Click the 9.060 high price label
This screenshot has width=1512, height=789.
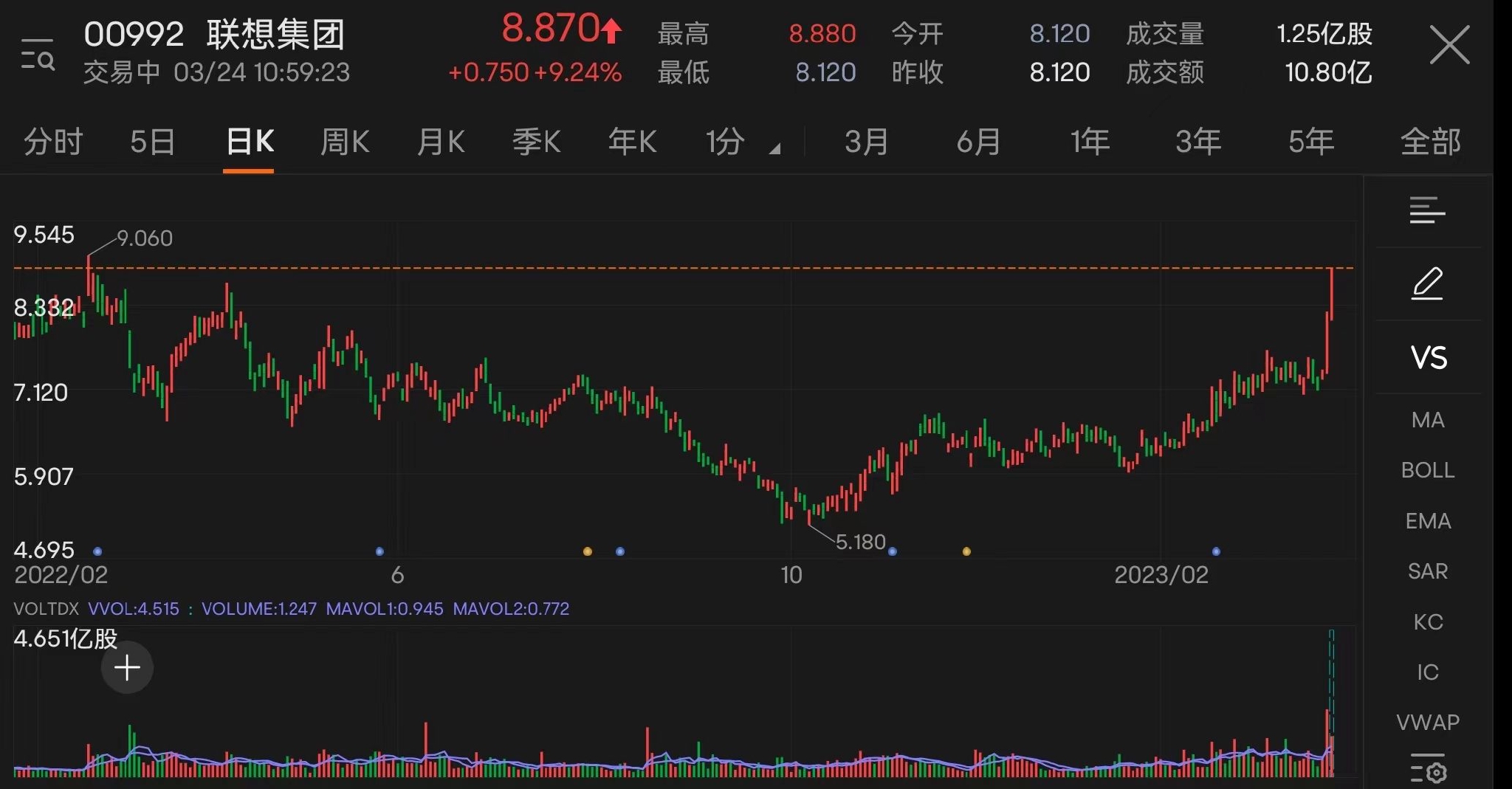(x=145, y=238)
